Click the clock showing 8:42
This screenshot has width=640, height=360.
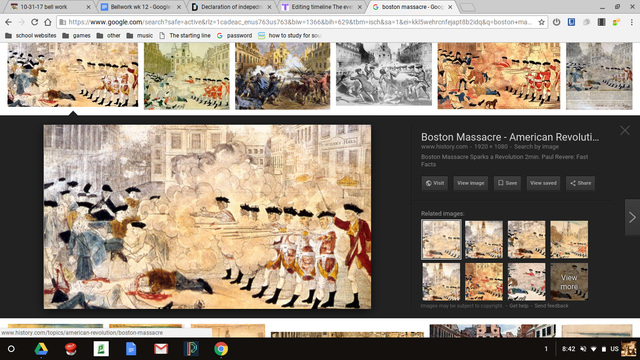tap(568, 349)
